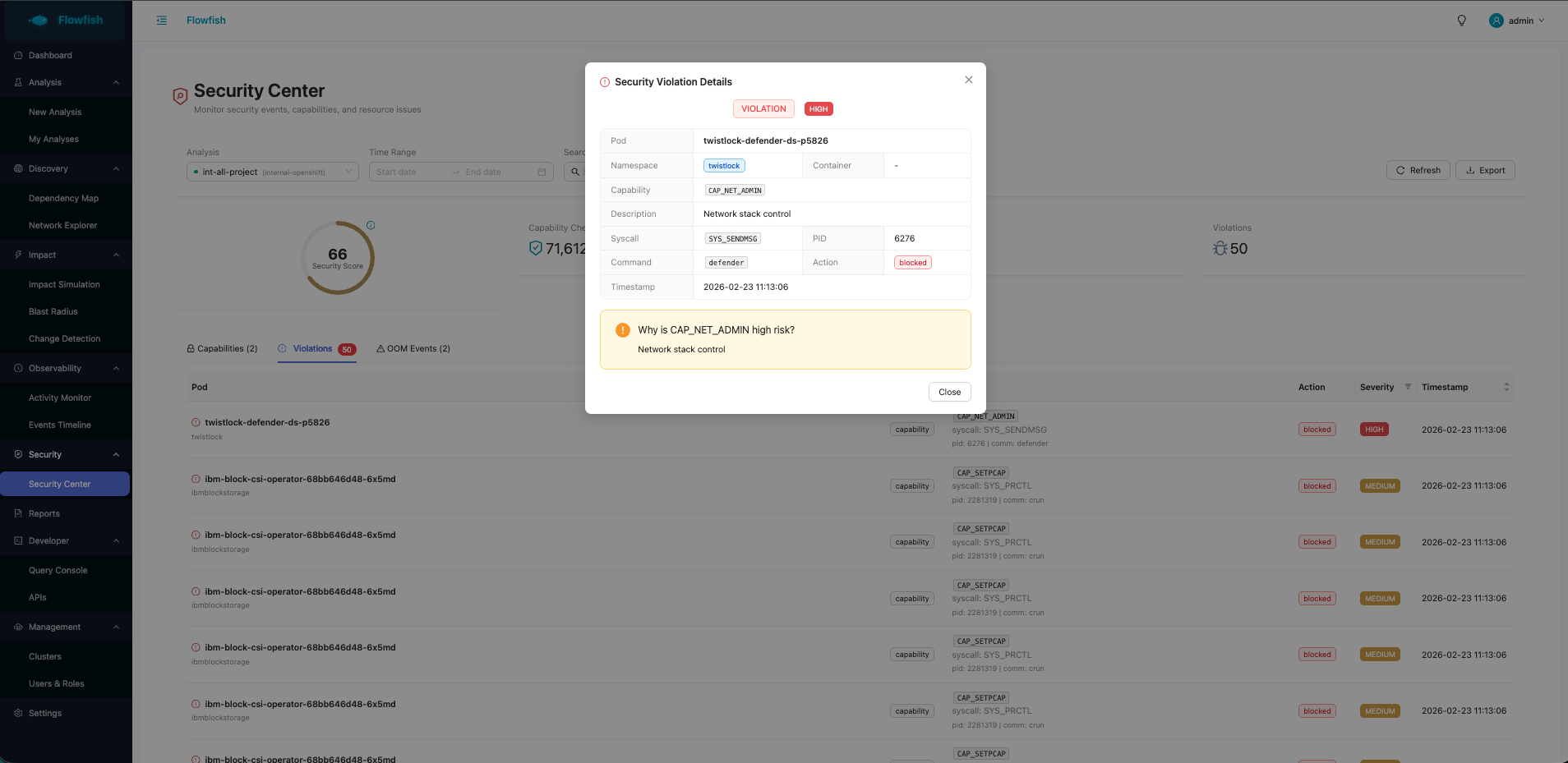Click the Reports sidebar icon
The height and width of the screenshot is (763, 1568).
[x=18, y=513]
